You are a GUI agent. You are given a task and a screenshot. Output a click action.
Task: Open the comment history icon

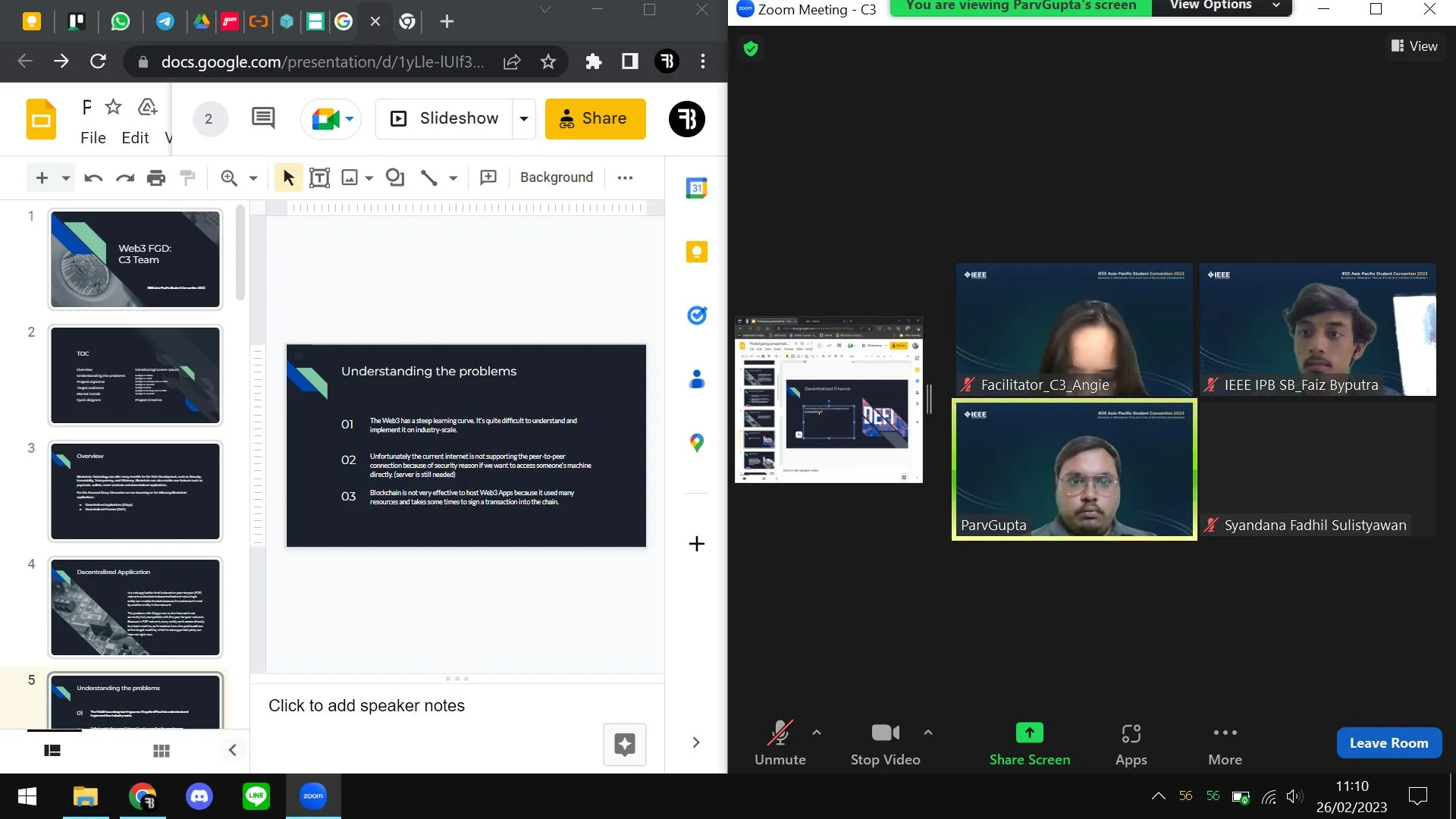(x=263, y=118)
